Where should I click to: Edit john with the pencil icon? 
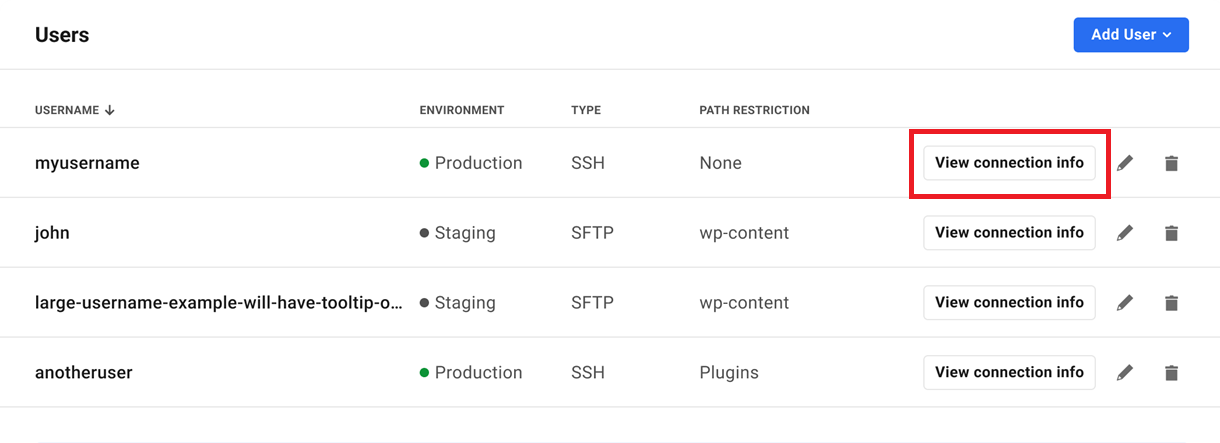click(x=1125, y=233)
